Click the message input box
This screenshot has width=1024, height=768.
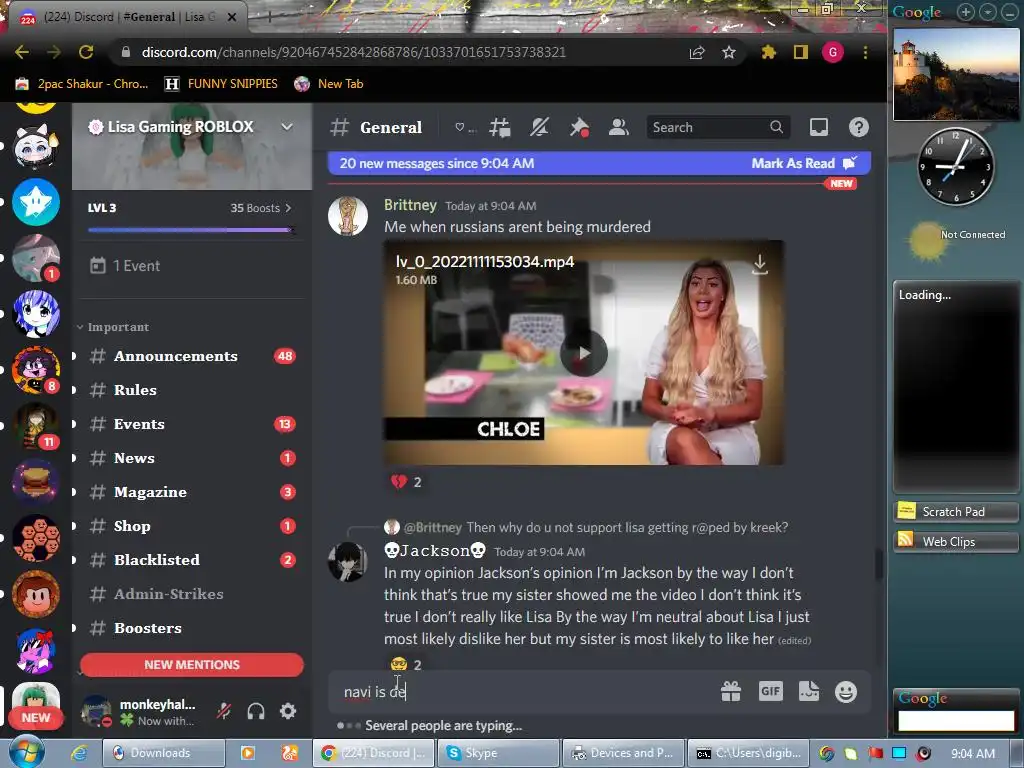[x=522, y=692]
